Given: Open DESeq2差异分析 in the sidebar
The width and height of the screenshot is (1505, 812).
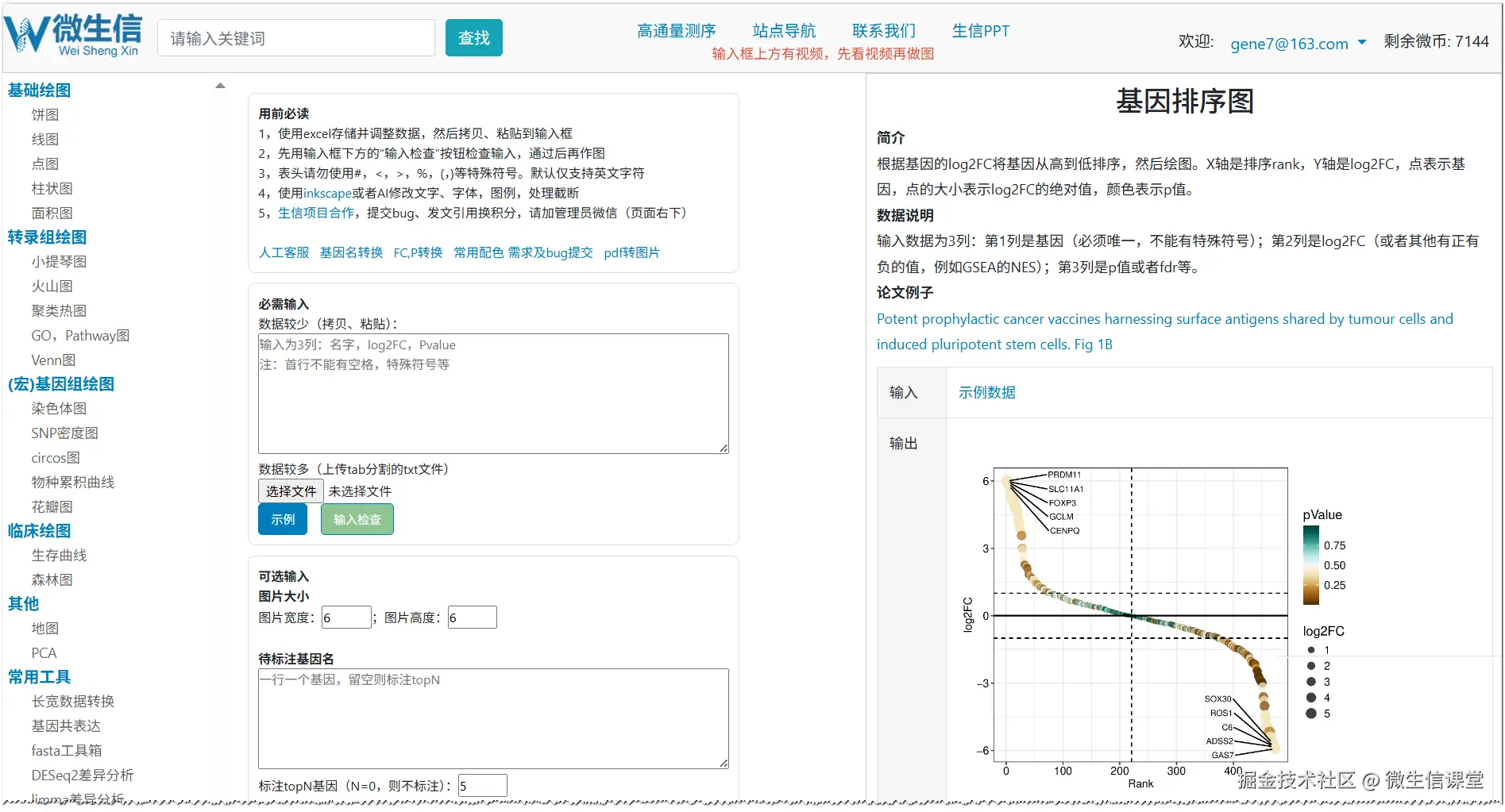Looking at the screenshot, I should pos(83,775).
